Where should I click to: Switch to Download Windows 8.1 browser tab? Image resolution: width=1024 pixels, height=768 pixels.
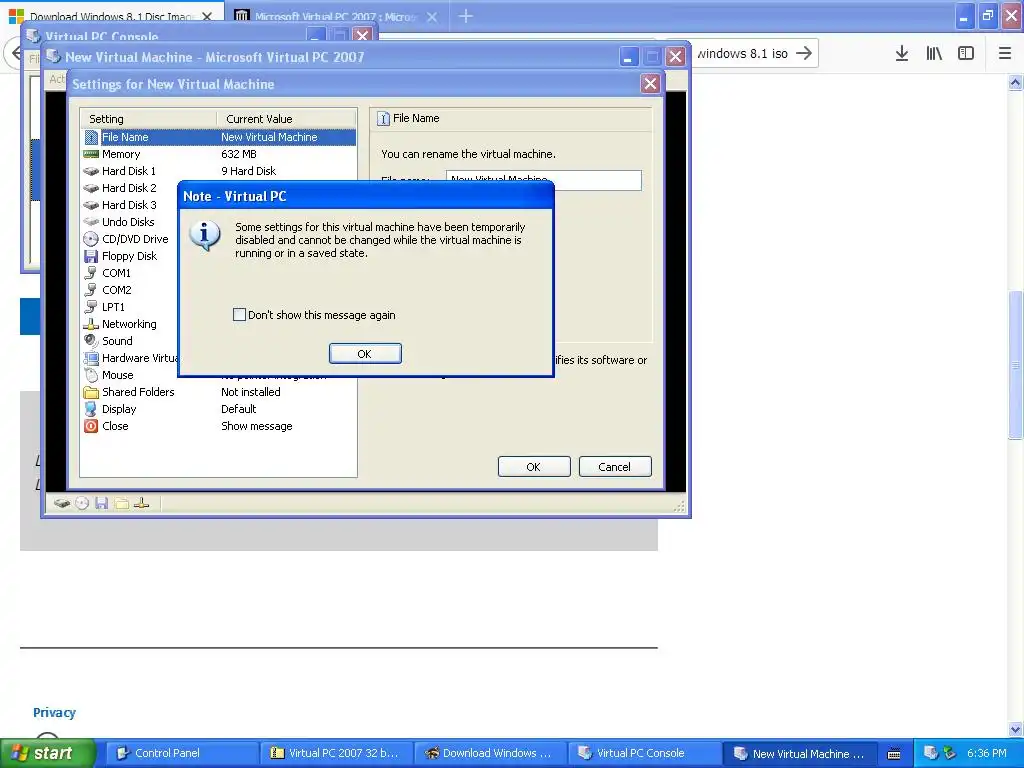112,16
